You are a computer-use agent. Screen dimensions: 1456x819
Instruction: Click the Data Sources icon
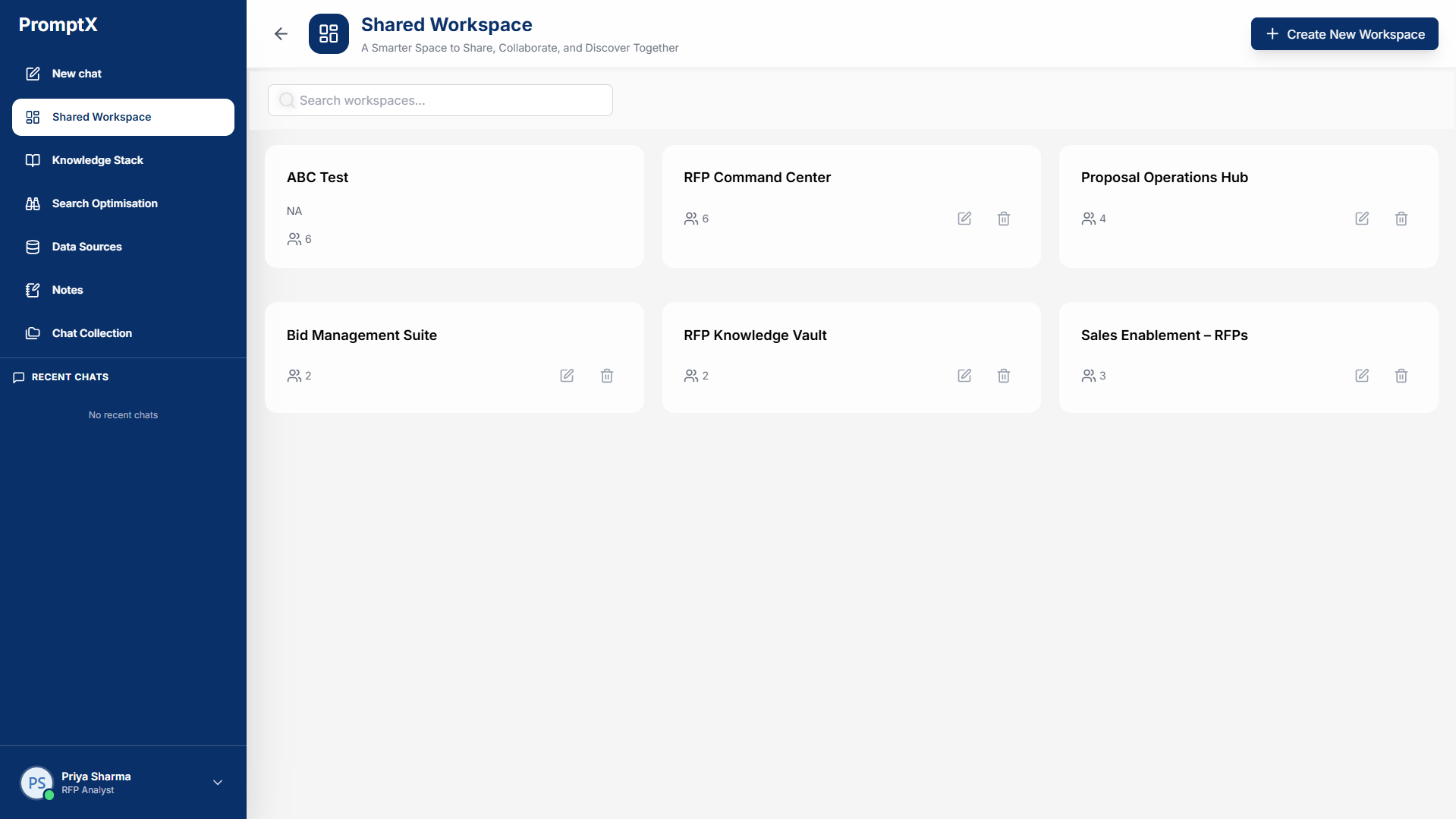(x=33, y=247)
